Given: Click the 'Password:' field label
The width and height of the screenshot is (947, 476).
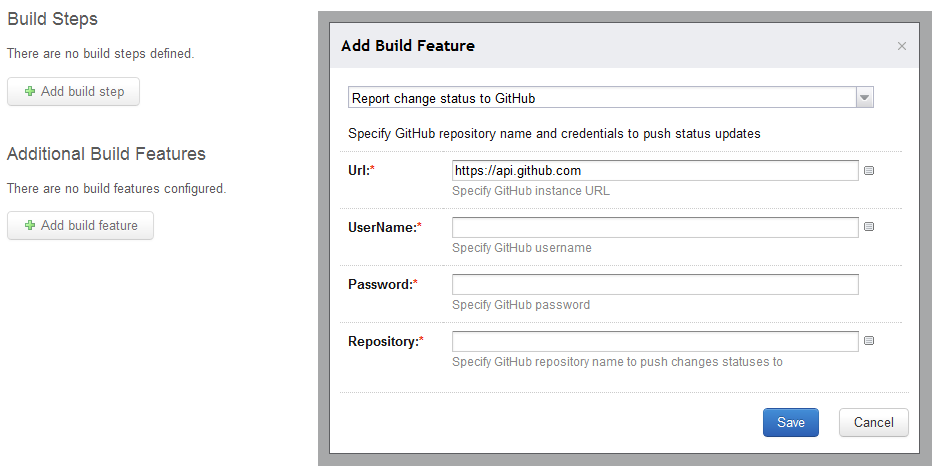Looking at the screenshot, I should (379, 285).
